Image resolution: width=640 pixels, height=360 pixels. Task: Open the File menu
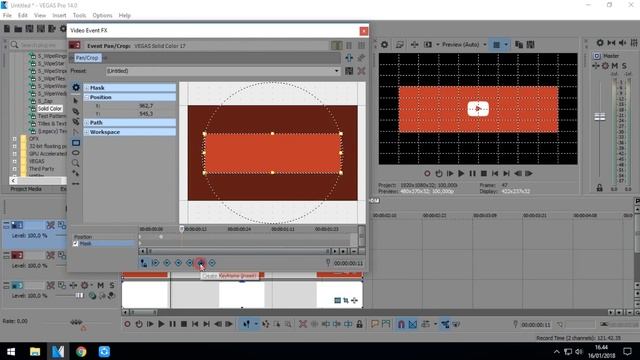point(7,16)
